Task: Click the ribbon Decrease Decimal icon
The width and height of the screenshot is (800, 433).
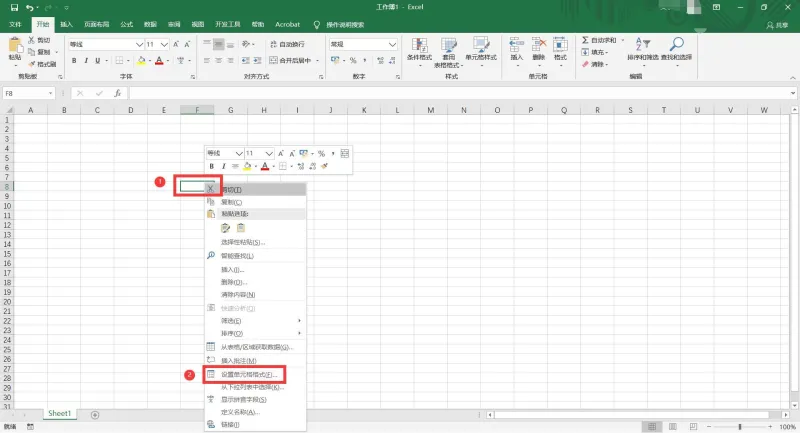Action: (392, 61)
